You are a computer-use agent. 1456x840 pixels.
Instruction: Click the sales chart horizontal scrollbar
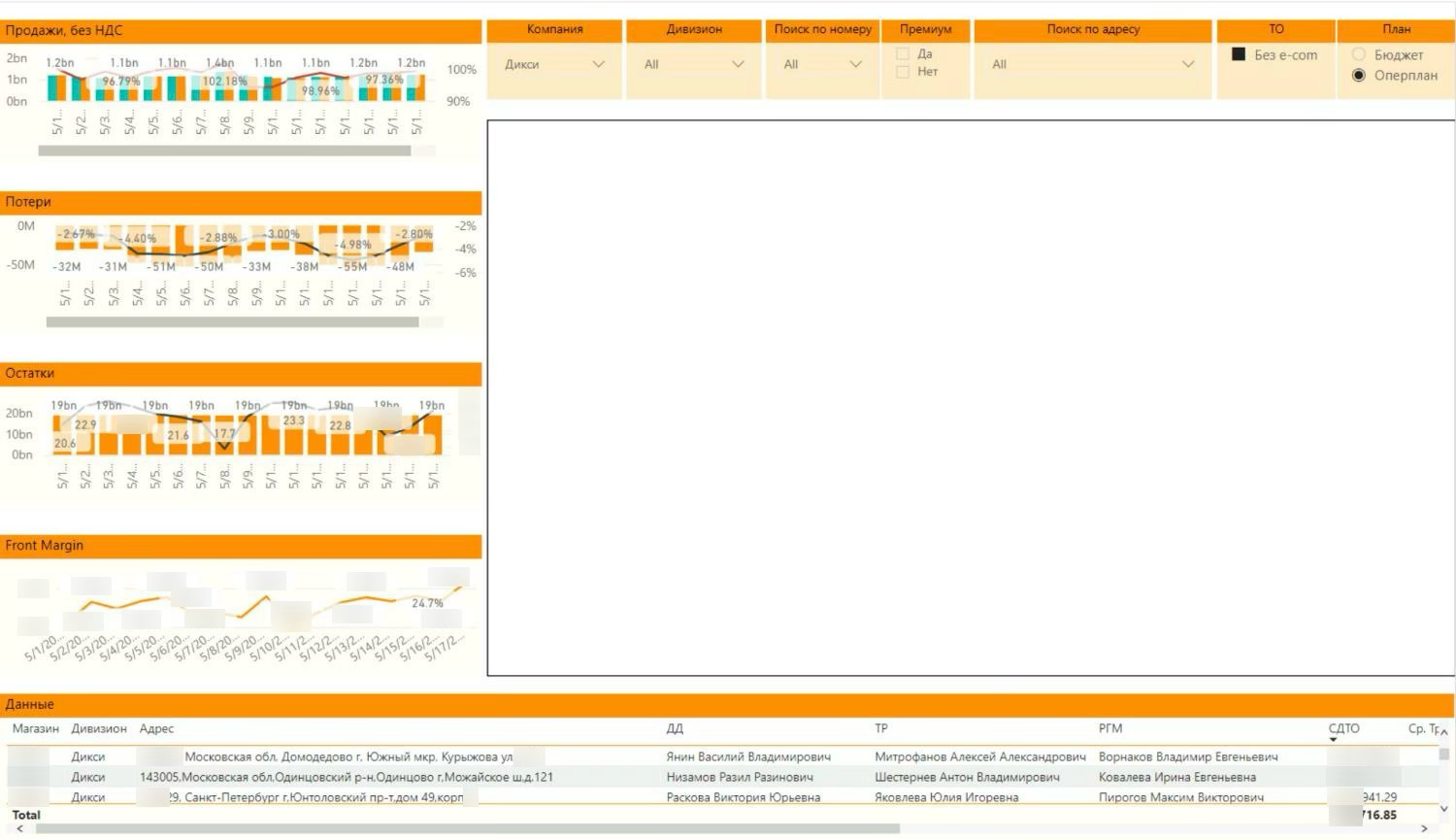(224, 151)
